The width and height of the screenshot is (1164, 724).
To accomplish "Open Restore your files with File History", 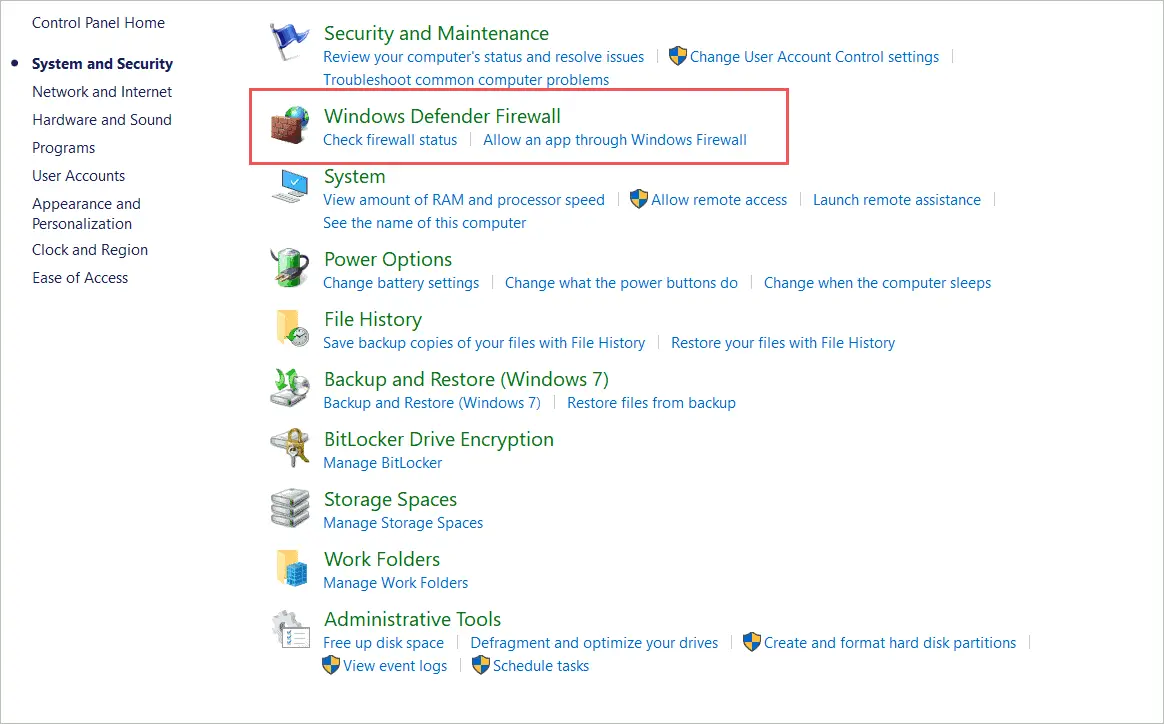I will 783,342.
